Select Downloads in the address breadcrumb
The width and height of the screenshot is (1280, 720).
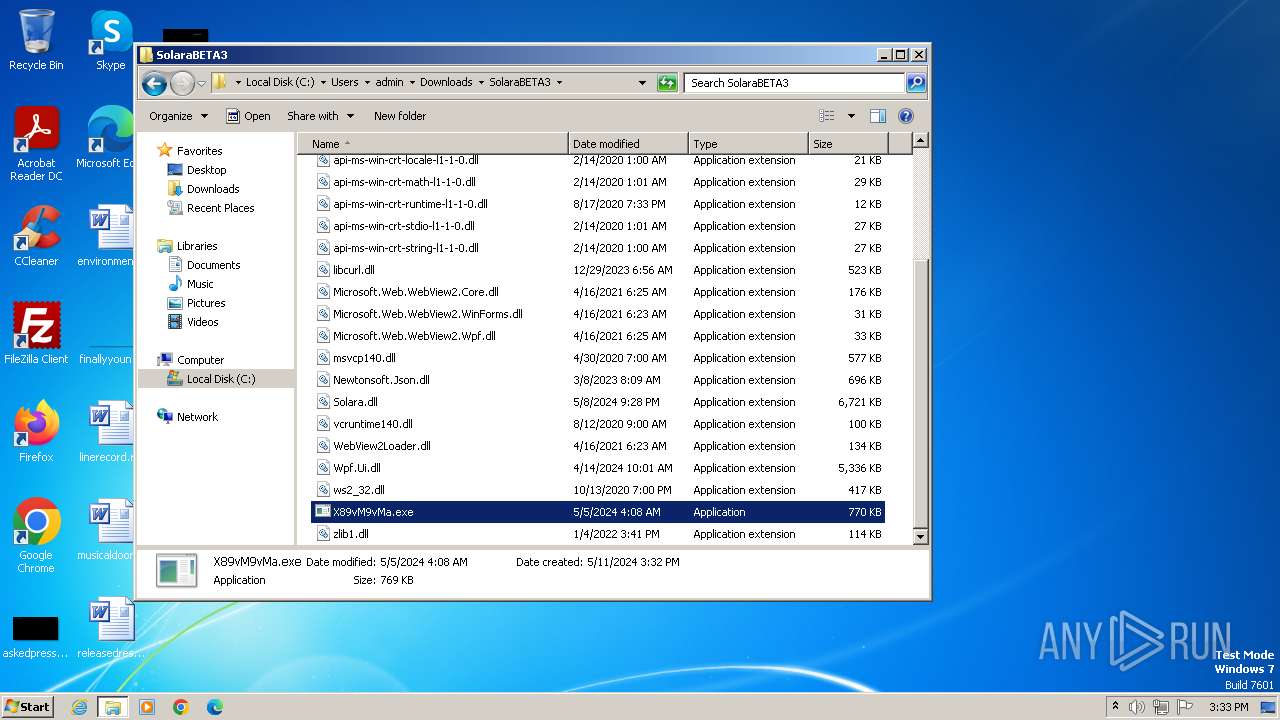pos(446,83)
